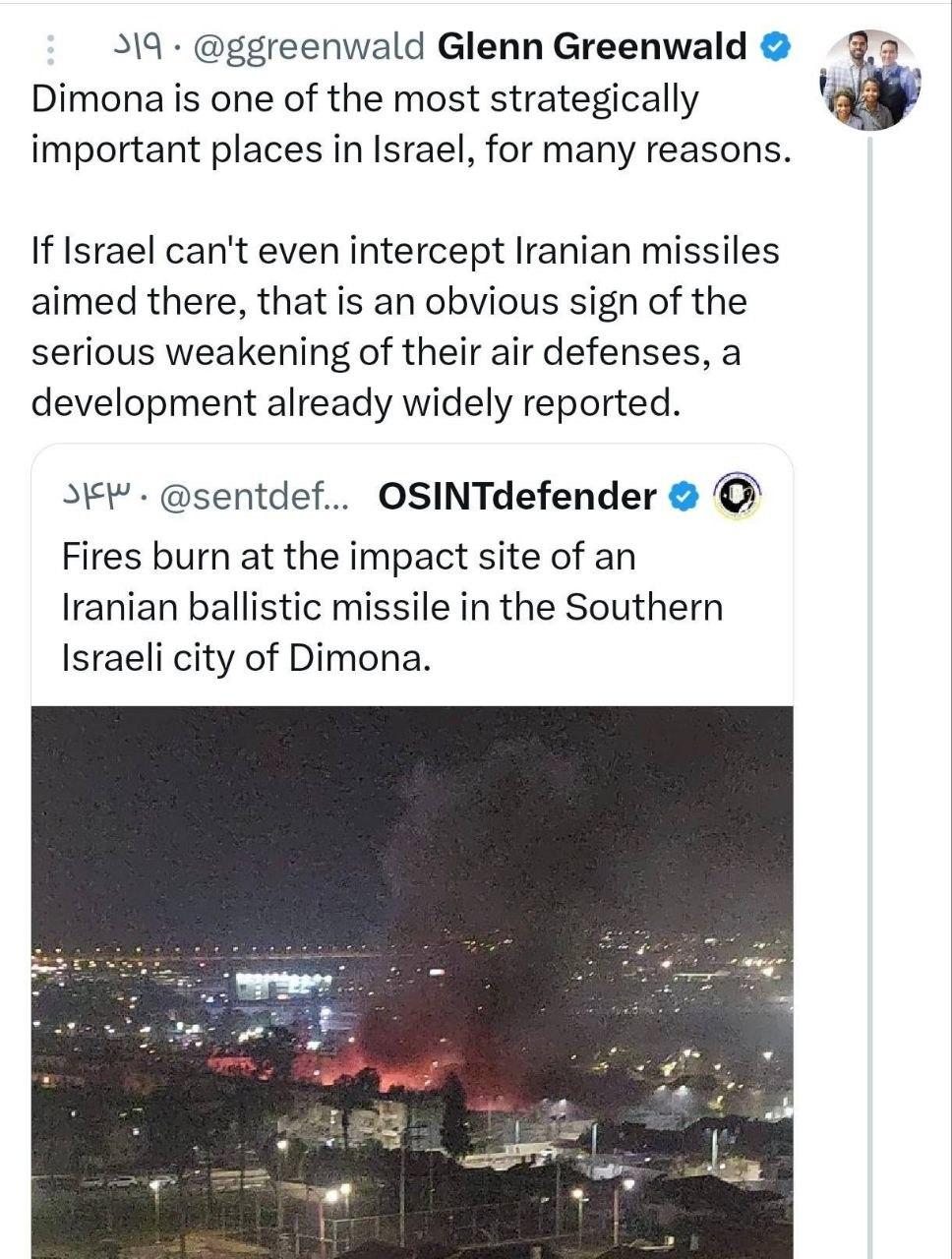Image resolution: width=952 pixels, height=1259 pixels.
Task: Open OSINTdefender's round profile avatar
Action: (x=736, y=497)
